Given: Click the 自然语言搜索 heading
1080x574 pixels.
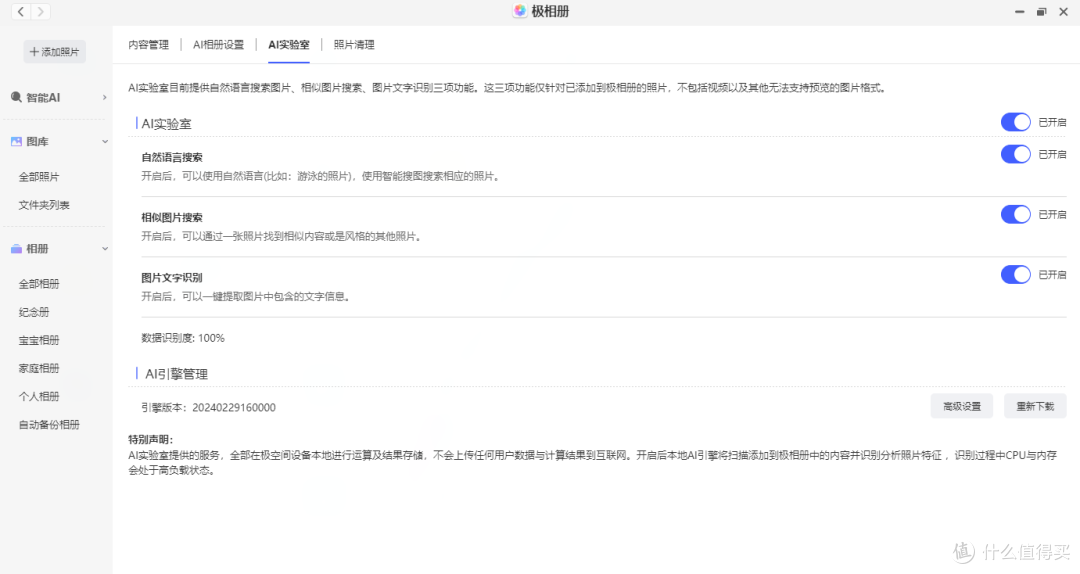Looking at the screenshot, I should 172,157.
